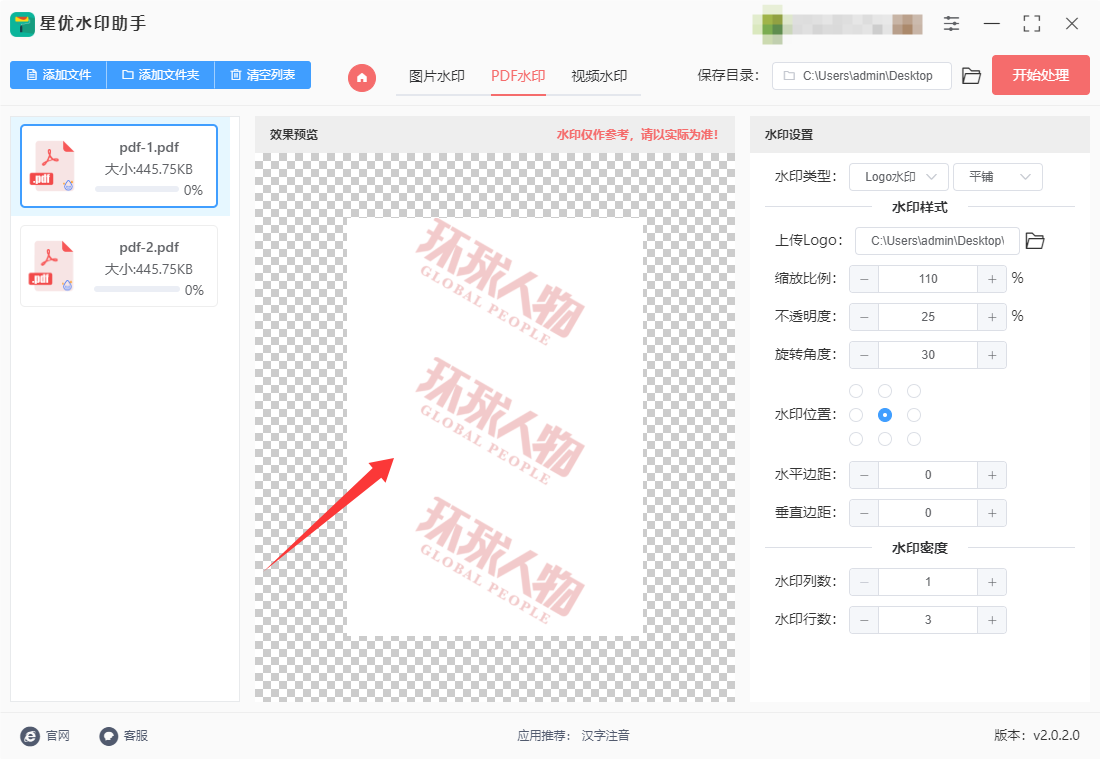Select the pdf-1.pdf file name
This screenshot has width=1100, height=760.
(x=149, y=147)
